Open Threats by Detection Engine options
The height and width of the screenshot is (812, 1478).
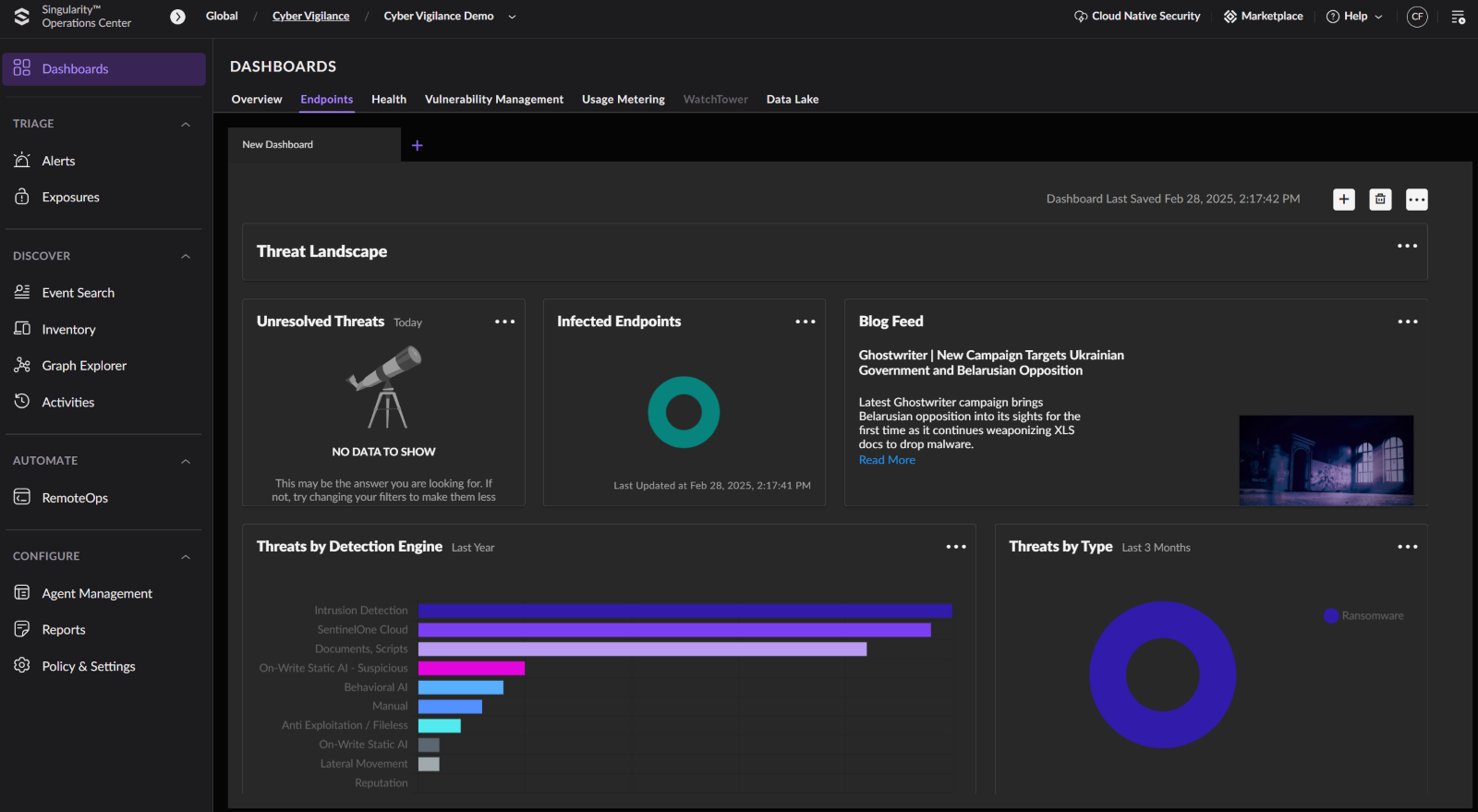tap(956, 547)
